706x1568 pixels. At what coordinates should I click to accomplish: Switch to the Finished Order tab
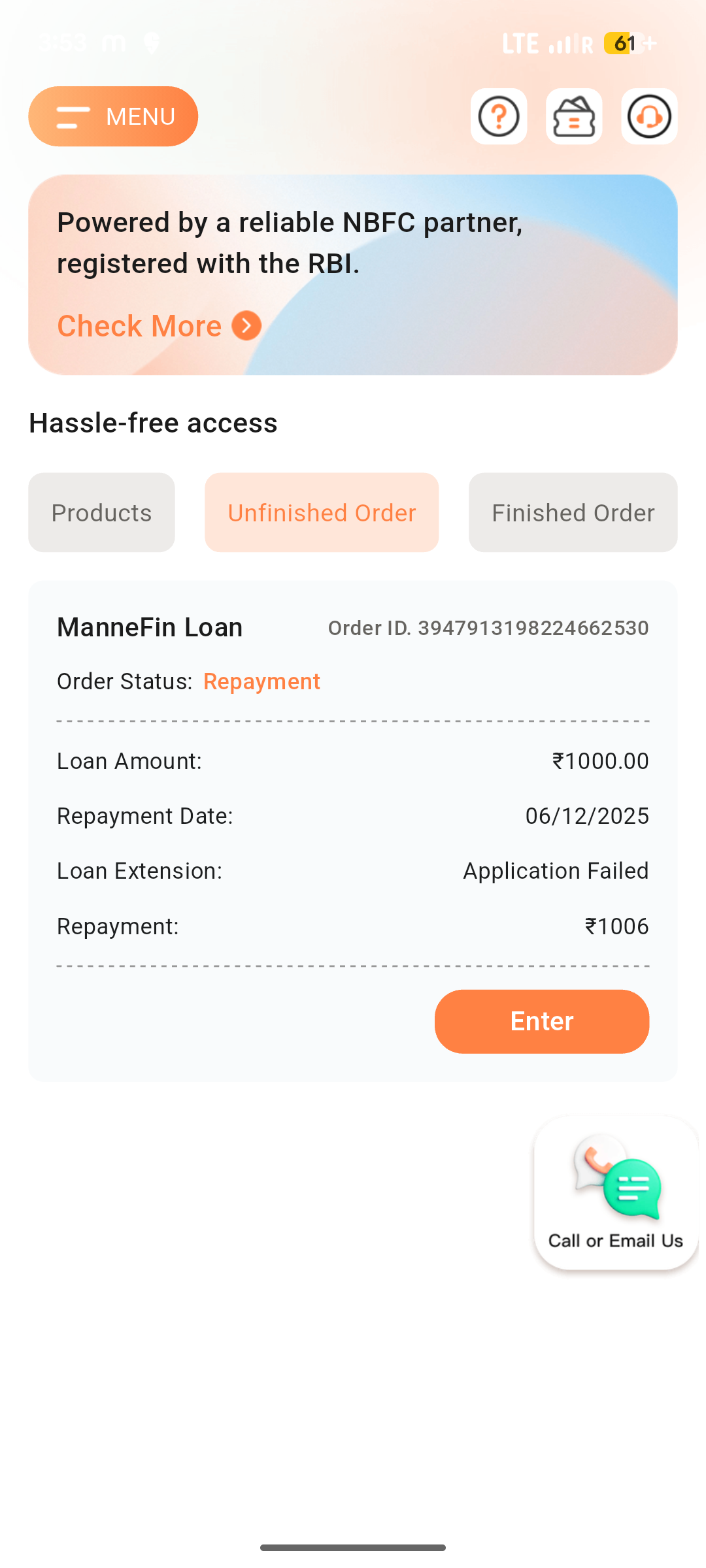pyautogui.click(x=573, y=513)
